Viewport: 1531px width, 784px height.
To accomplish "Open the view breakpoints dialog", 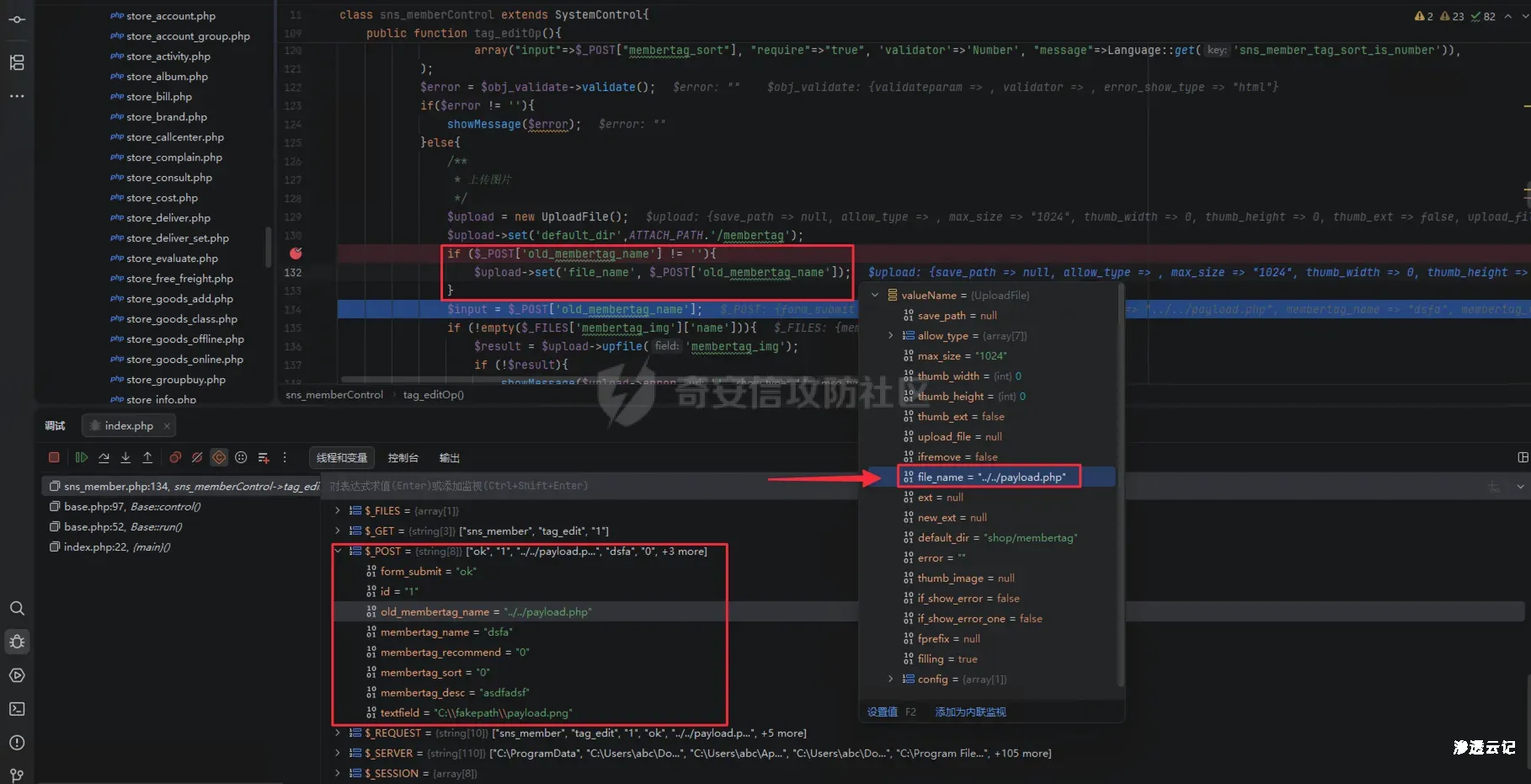I will coord(175,457).
